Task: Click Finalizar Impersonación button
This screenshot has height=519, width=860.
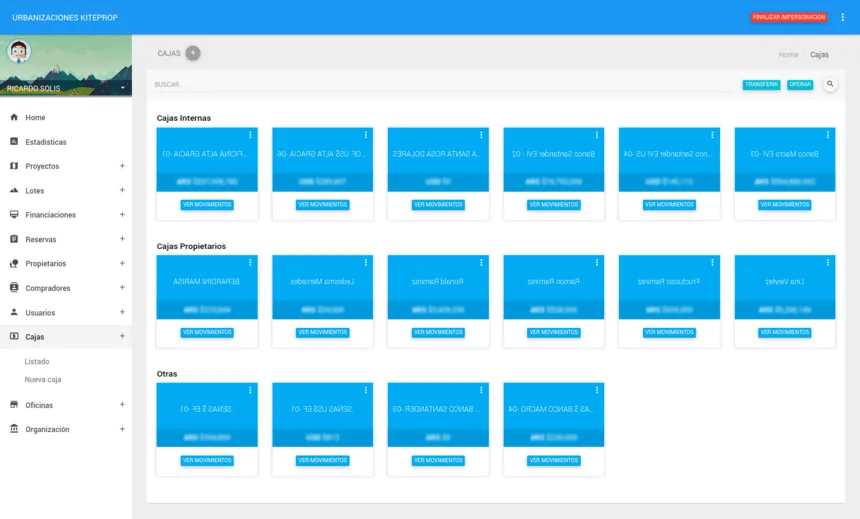Action: tap(789, 18)
